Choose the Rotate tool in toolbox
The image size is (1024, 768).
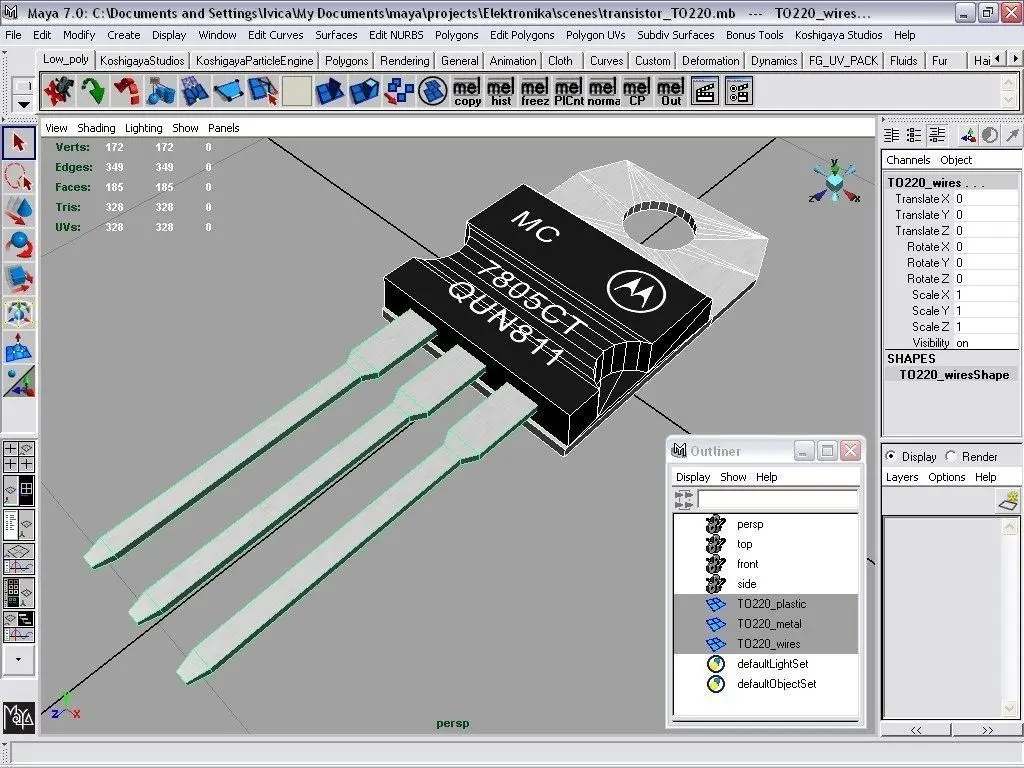coord(19,245)
